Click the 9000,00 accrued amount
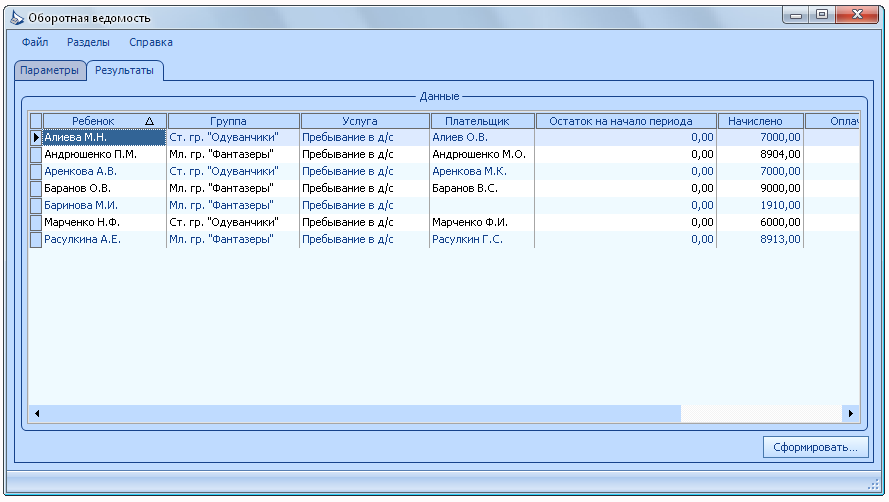Image resolution: width=889 pixels, height=502 pixels. point(760,188)
